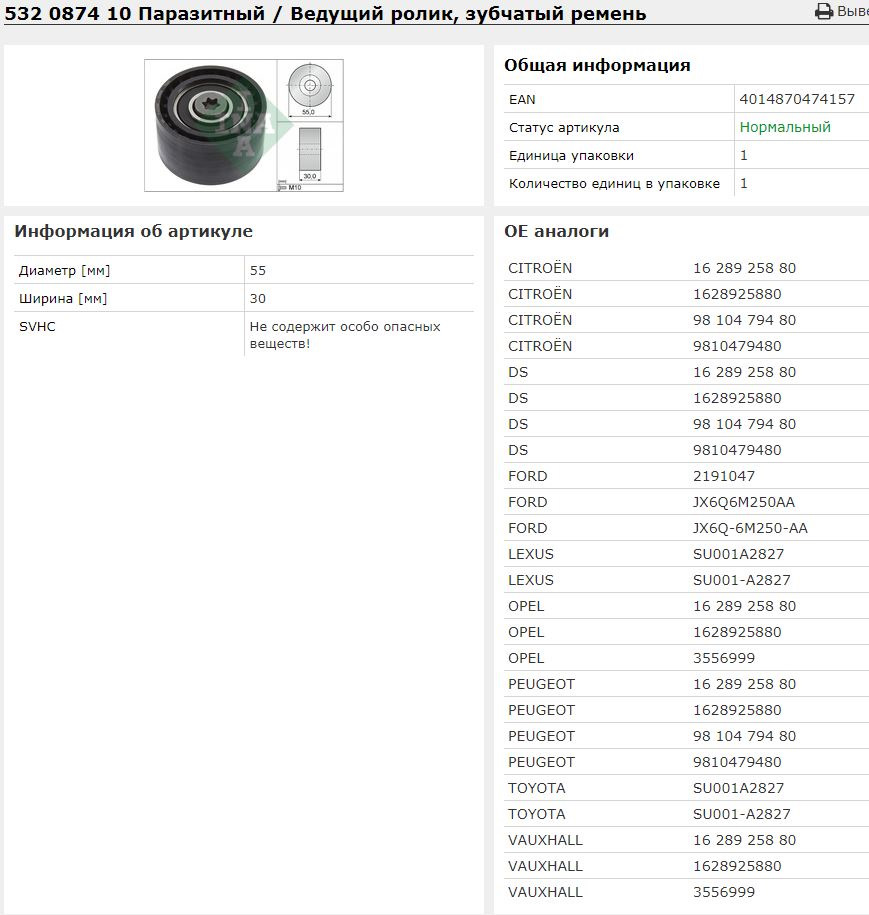Select the LEXUS number SU001A2827
The height and width of the screenshot is (915, 869).
[738, 554]
